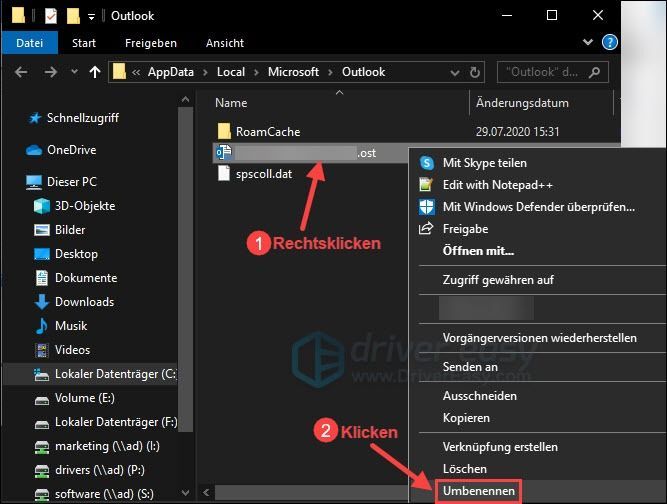Switch to the Start ribbon tab
This screenshot has width=667, height=504.
pyautogui.click(x=84, y=43)
